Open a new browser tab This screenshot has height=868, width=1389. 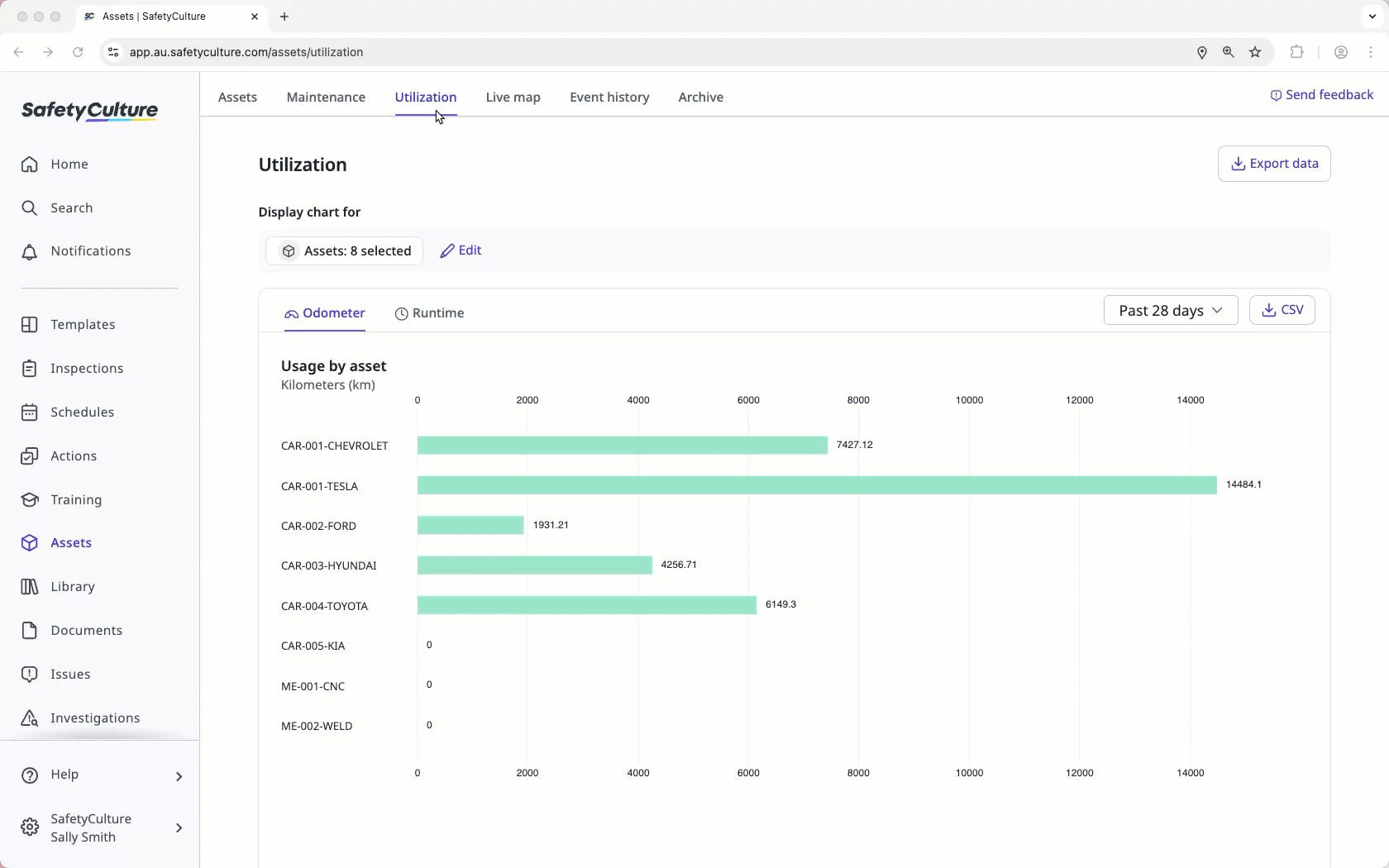pos(284,17)
